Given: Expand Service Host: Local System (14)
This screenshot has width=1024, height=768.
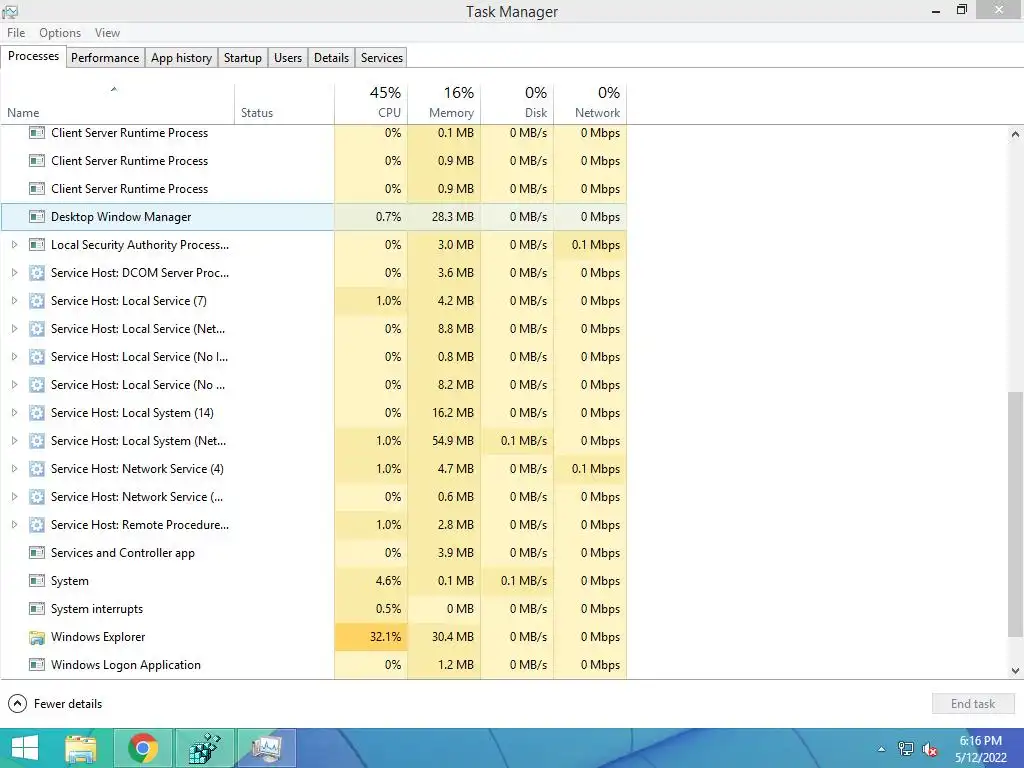Looking at the screenshot, I should coord(14,413).
